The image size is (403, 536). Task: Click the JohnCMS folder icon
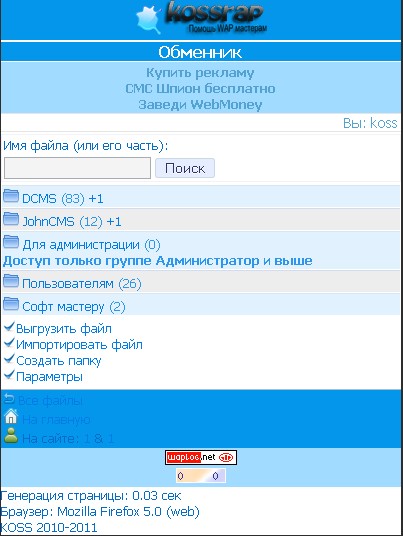[11, 219]
